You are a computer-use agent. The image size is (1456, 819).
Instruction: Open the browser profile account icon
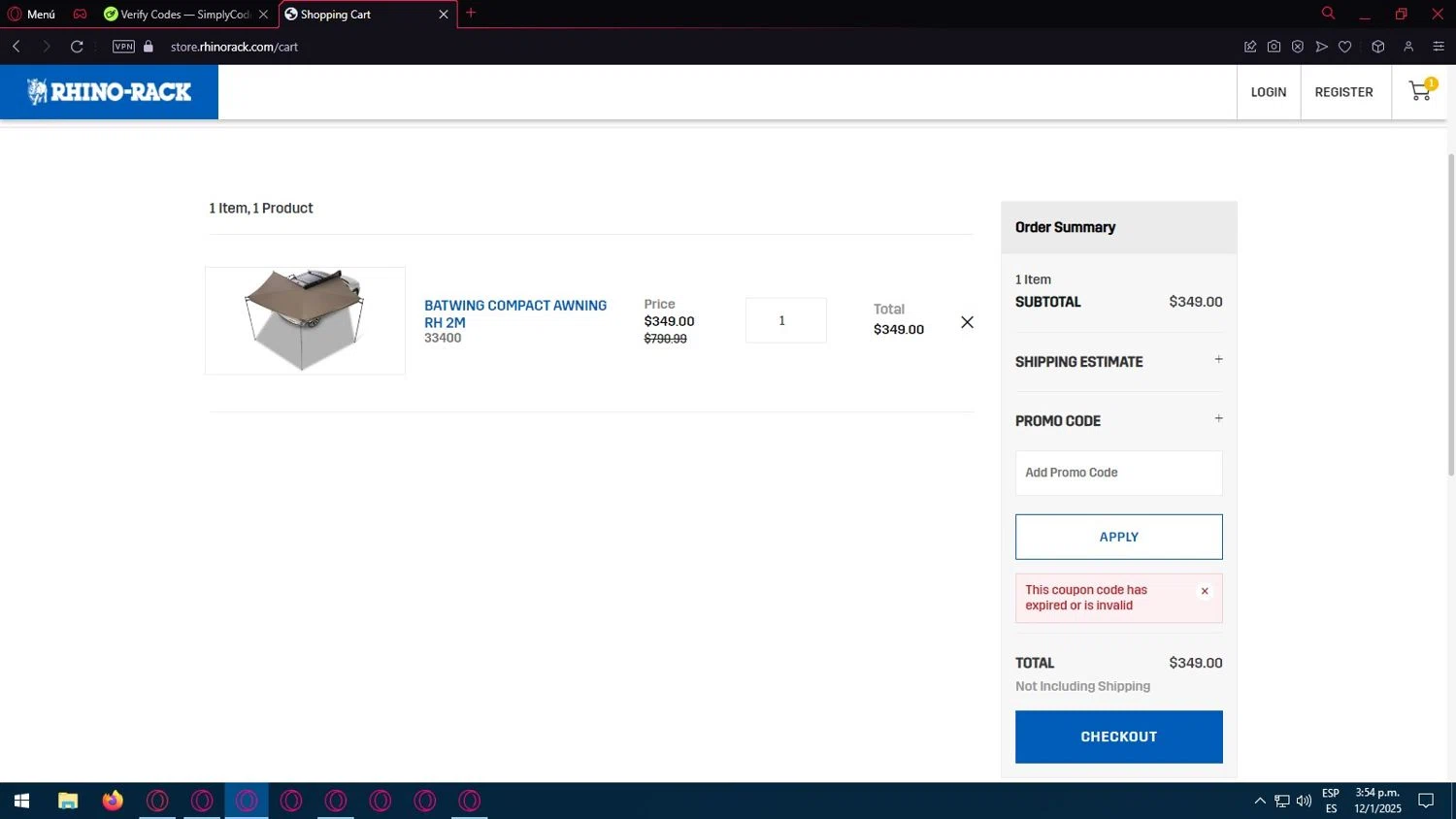(x=1408, y=47)
